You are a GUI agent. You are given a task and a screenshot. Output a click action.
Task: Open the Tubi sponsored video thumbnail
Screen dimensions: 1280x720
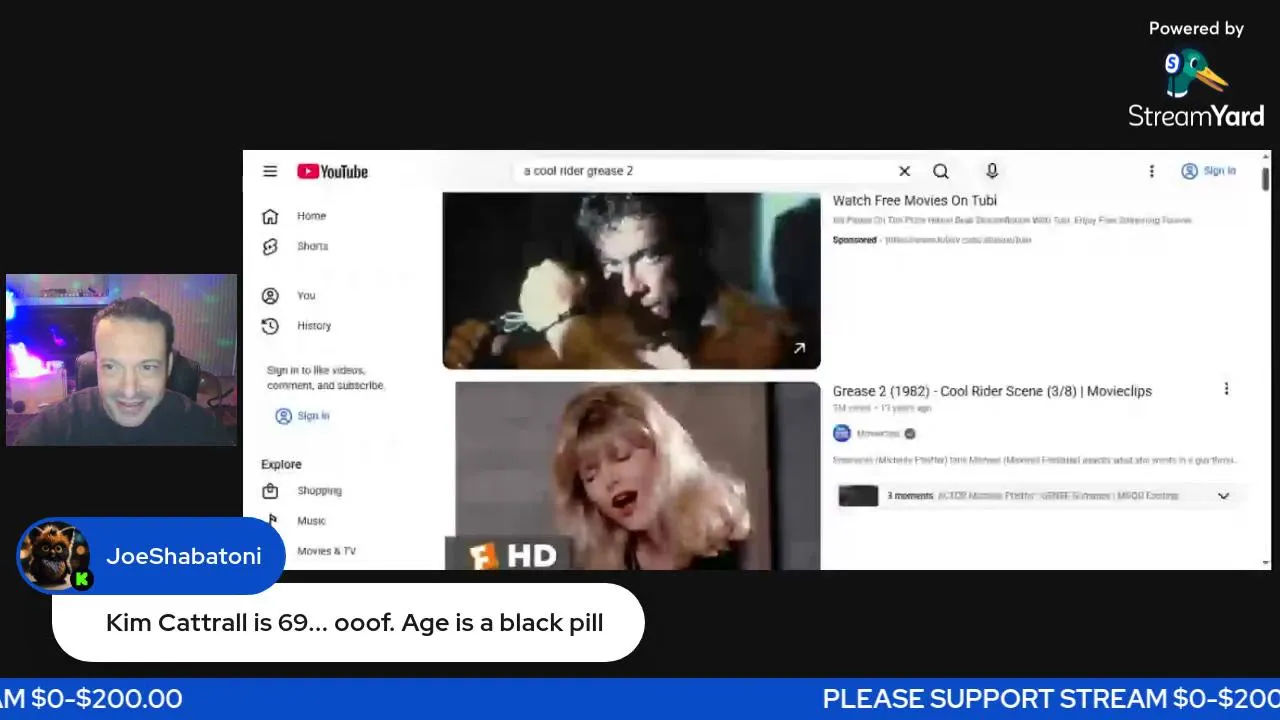pyautogui.click(x=631, y=280)
